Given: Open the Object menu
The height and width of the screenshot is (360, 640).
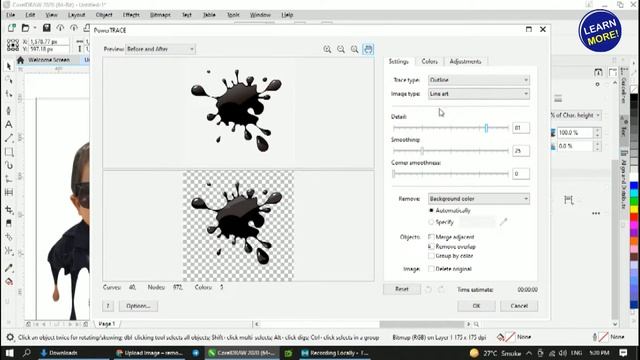Looking at the screenshot, I should pyautogui.click(x=104, y=15).
